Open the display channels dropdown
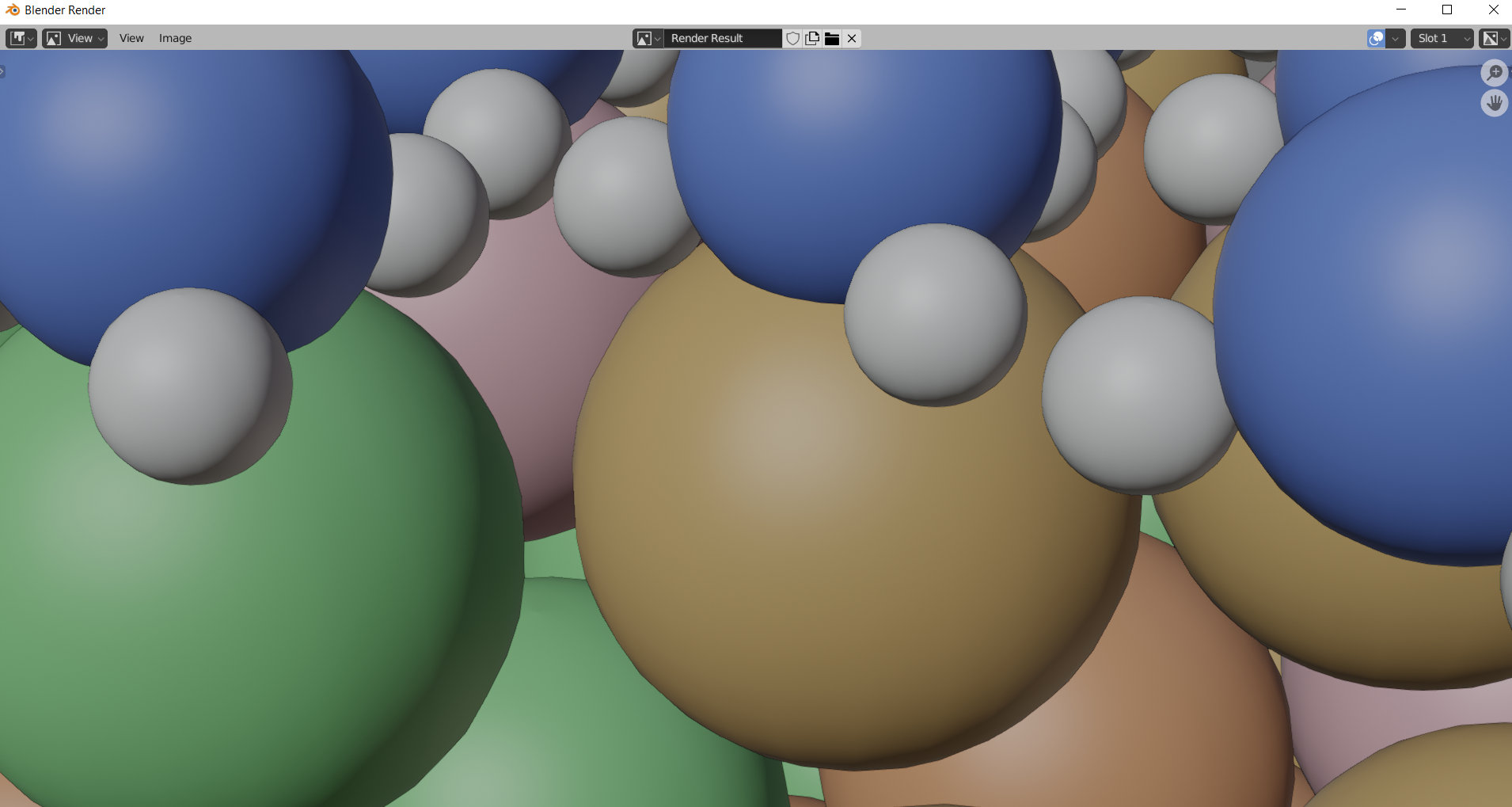The width and height of the screenshot is (1512, 807). (x=1495, y=38)
